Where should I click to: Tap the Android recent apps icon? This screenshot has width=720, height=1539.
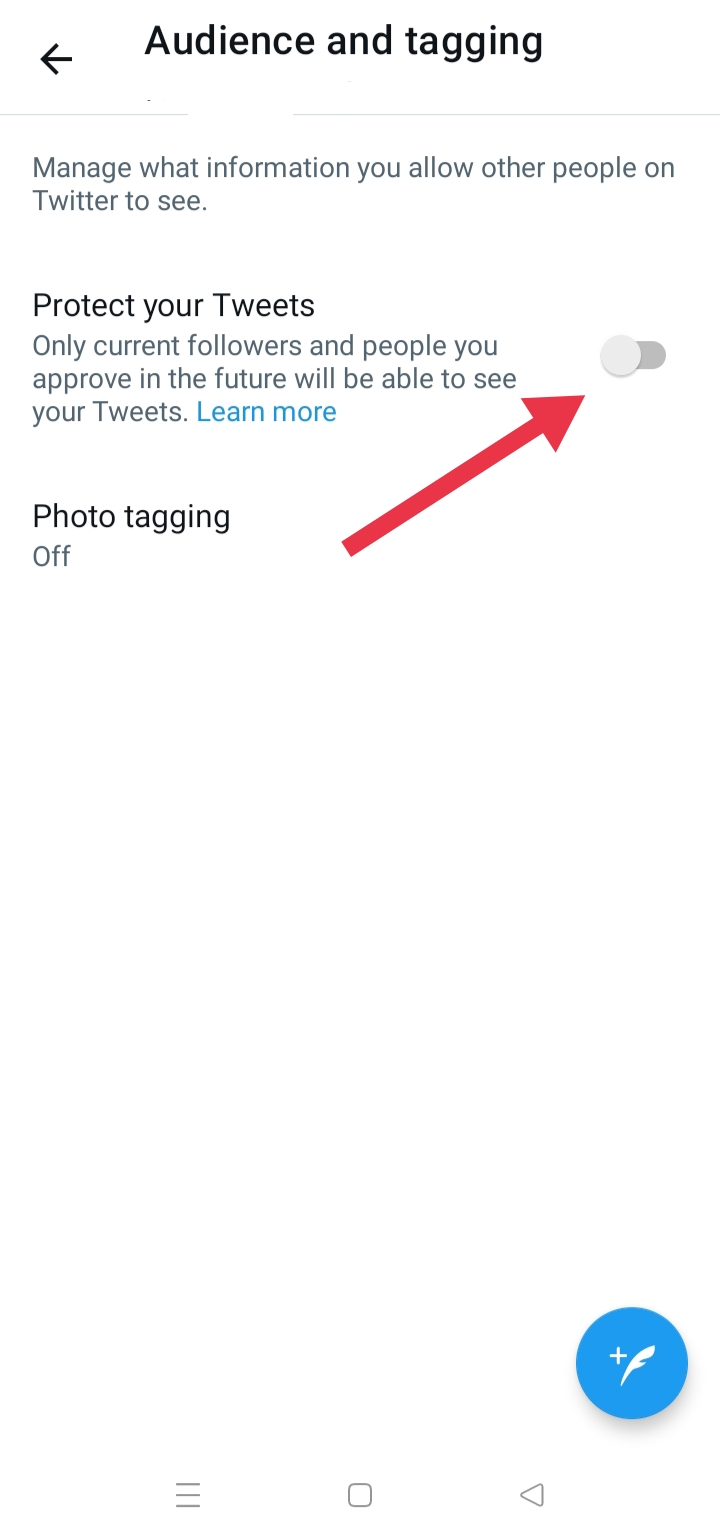pos(188,1494)
